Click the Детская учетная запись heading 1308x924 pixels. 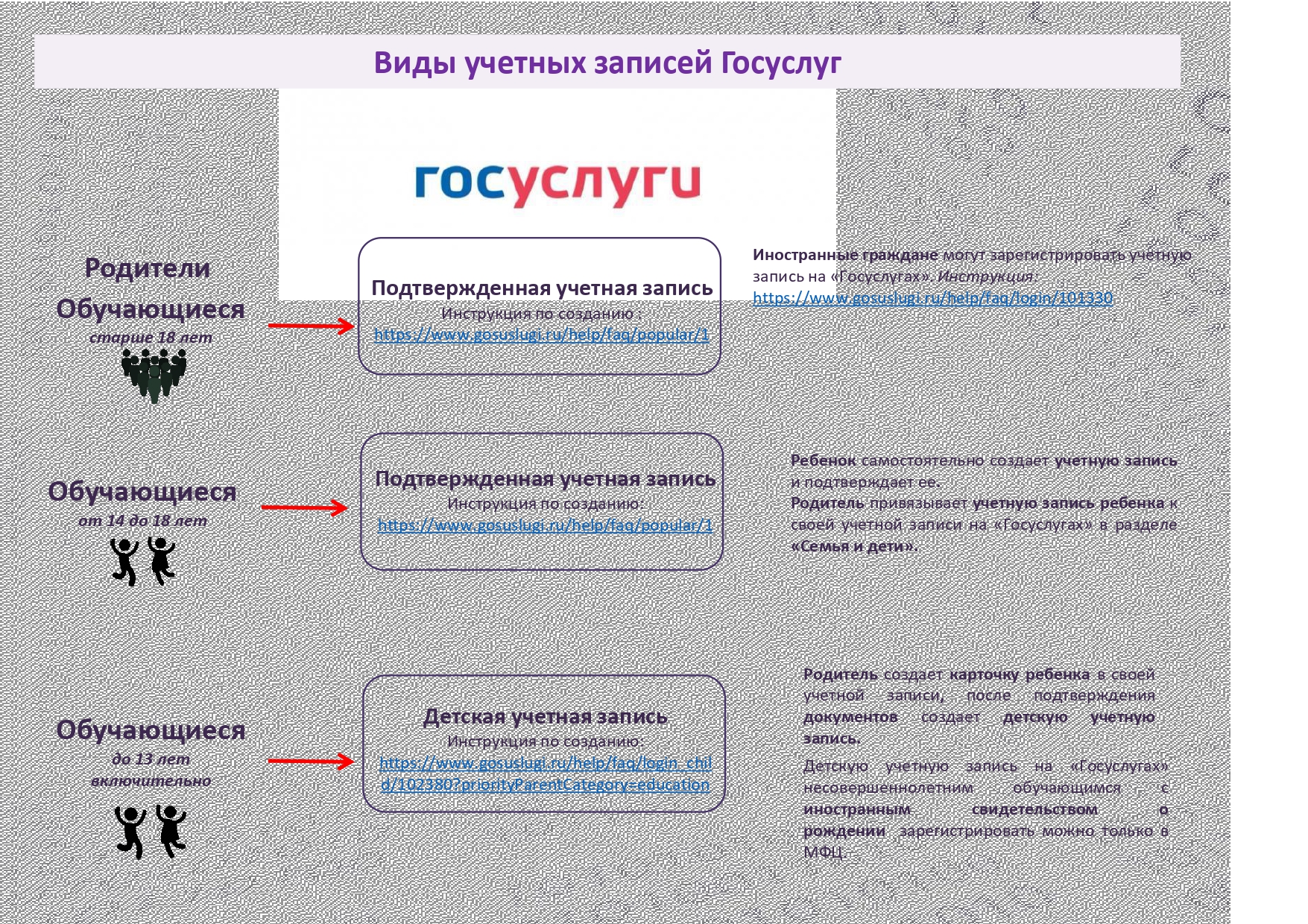tap(545, 717)
